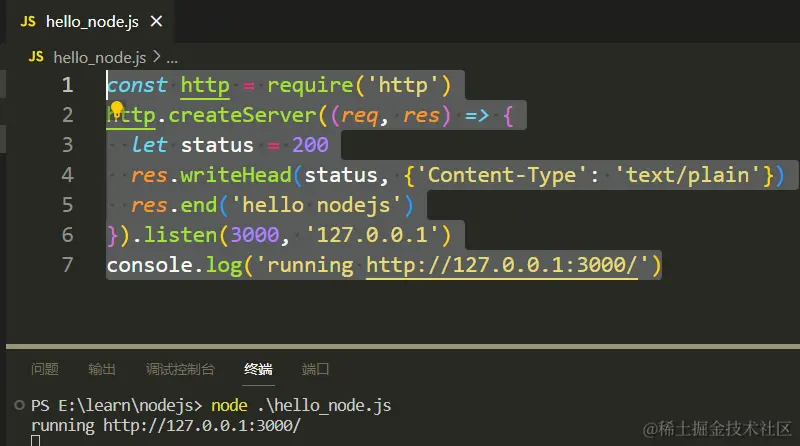This screenshot has width=800, height=446.
Task: Click the JS icon in the breadcrumb
Action: [x=36, y=57]
